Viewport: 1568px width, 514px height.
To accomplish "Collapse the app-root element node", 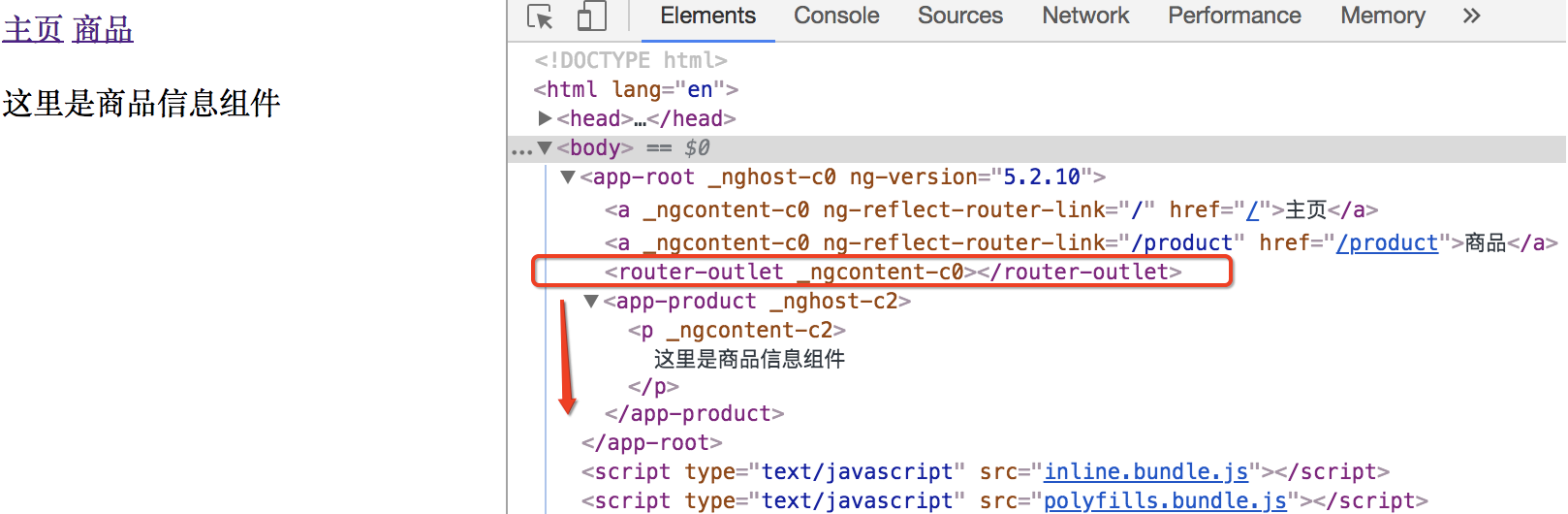I will pyautogui.click(x=568, y=177).
